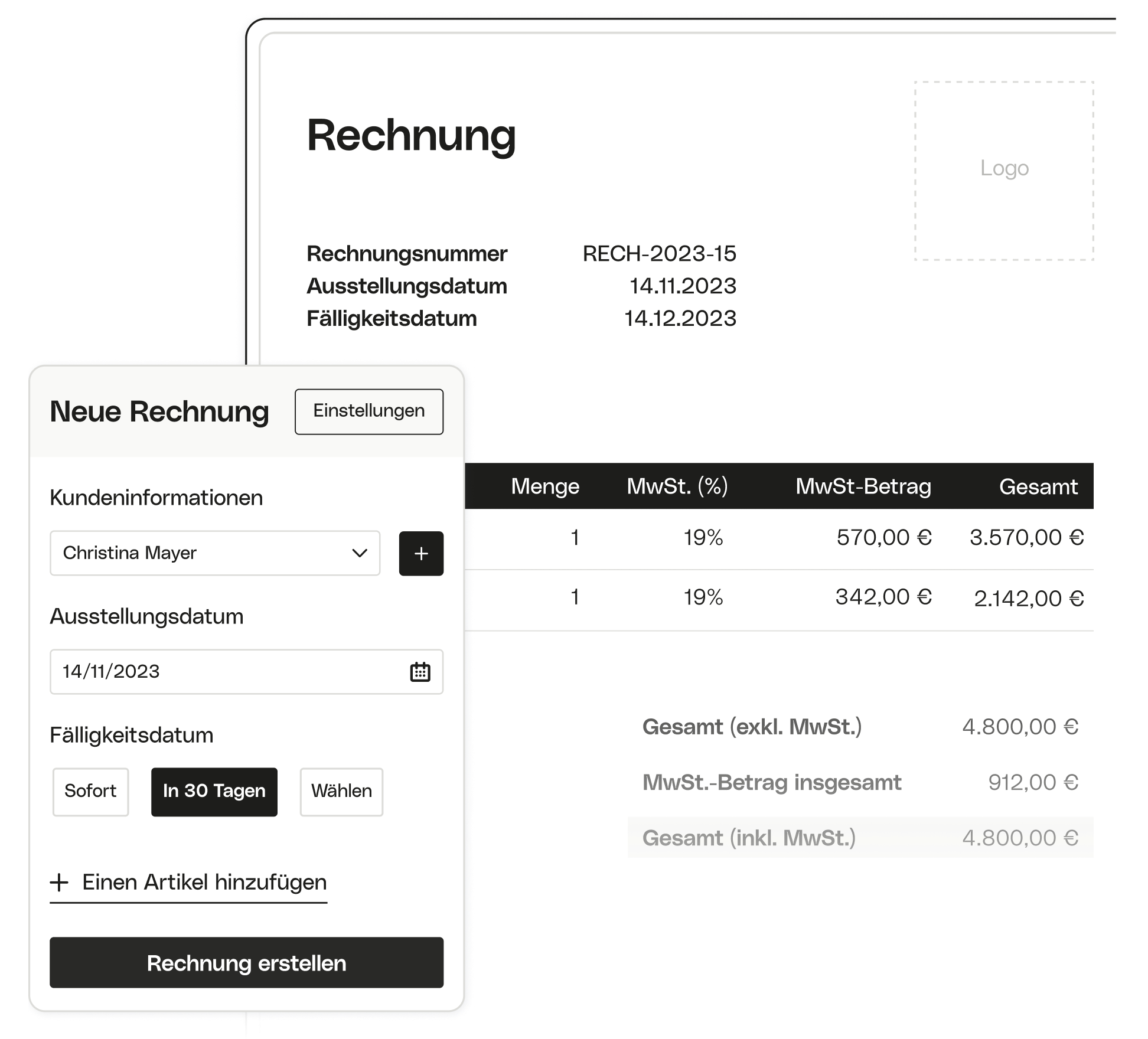Click the Neue Rechnung panel title
1148x1039 pixels.
click(x=158, y=411)
